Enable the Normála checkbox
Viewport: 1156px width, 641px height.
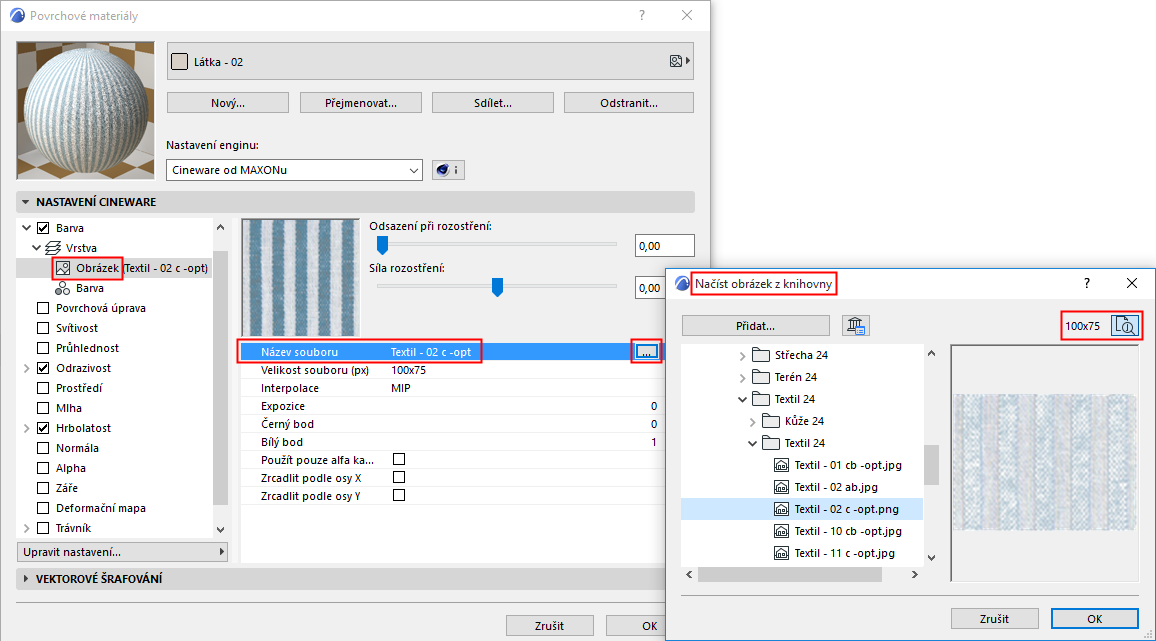click(x=43, y=448)
